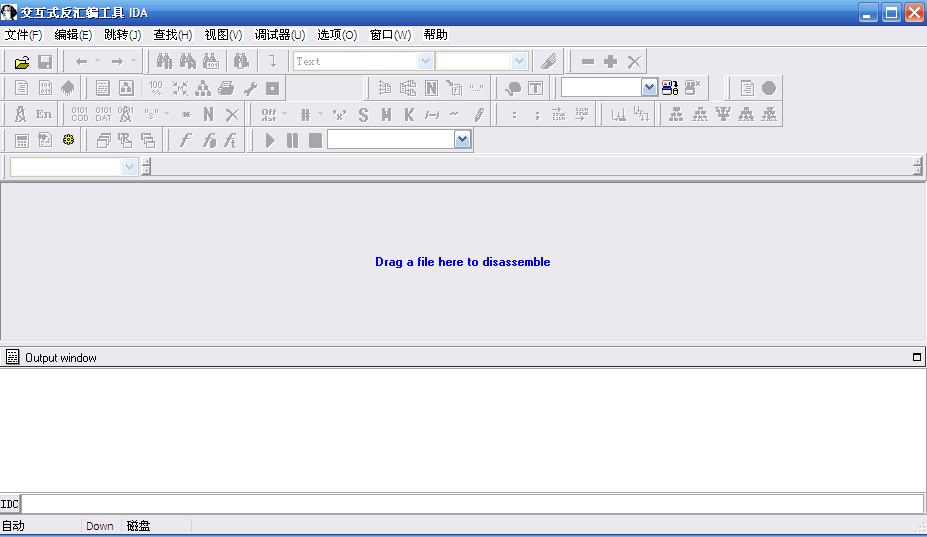Open a file with the yellow folder icon
Image resolution: width=927 pixels, height=537 pixels.
pyautogui.click(x=22, y=62)
